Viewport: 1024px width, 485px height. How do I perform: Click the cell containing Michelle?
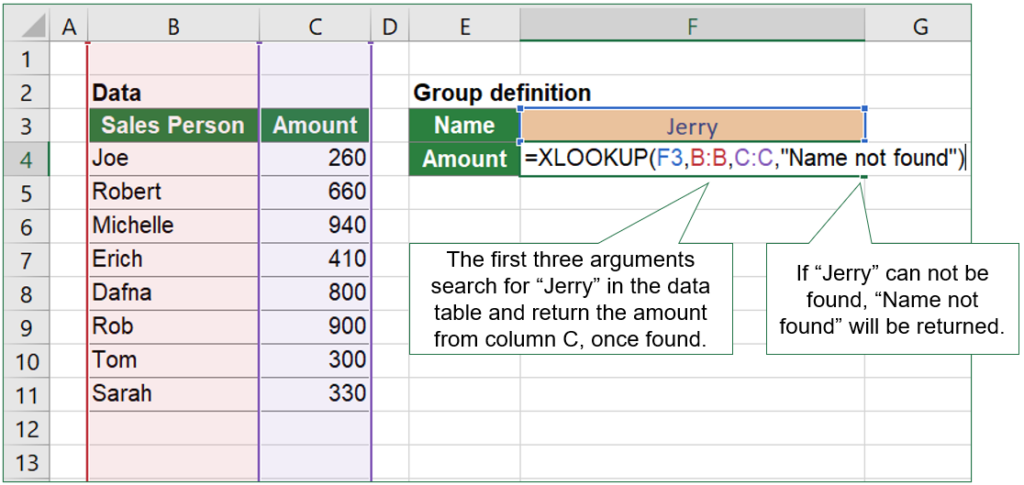pyautogui.click(x=173, y=227)
